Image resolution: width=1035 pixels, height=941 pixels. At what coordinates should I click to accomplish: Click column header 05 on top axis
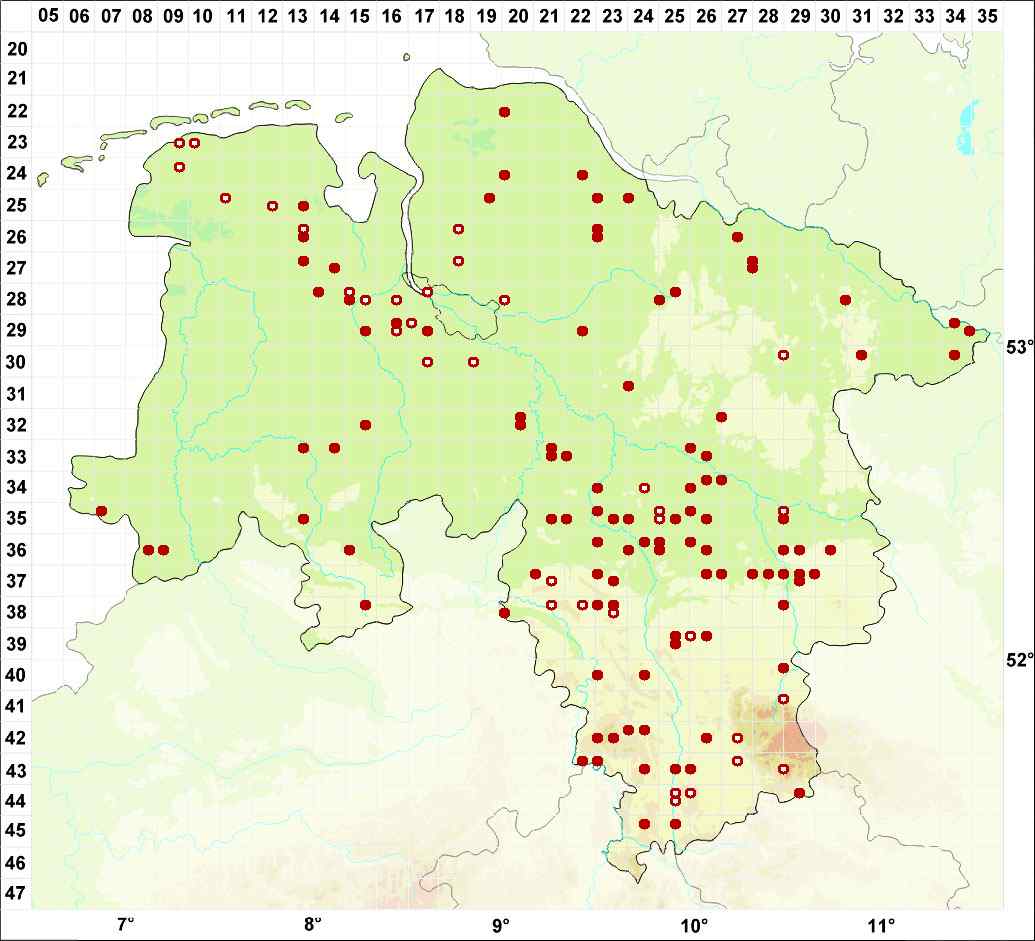[48, 15]
